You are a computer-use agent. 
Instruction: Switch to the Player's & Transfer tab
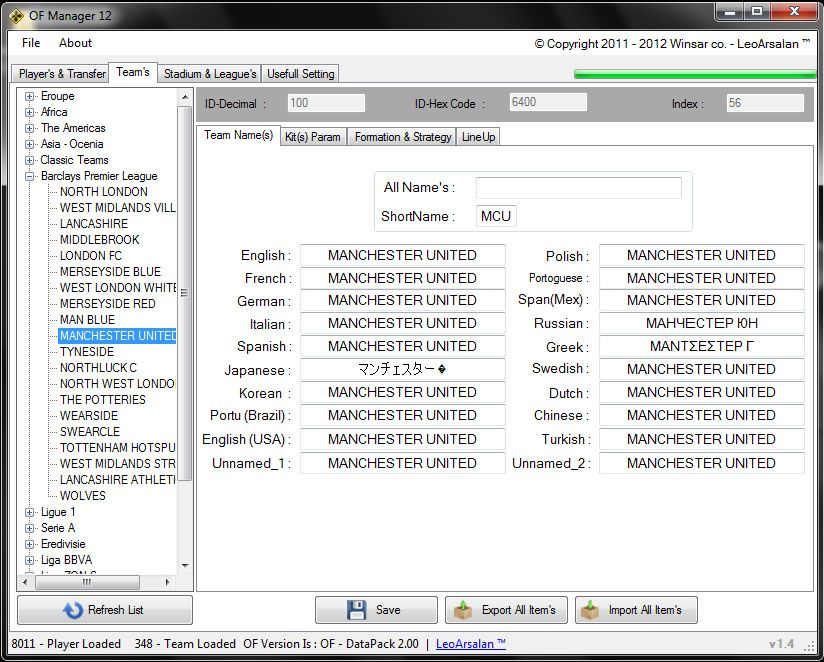coord(62,74)
